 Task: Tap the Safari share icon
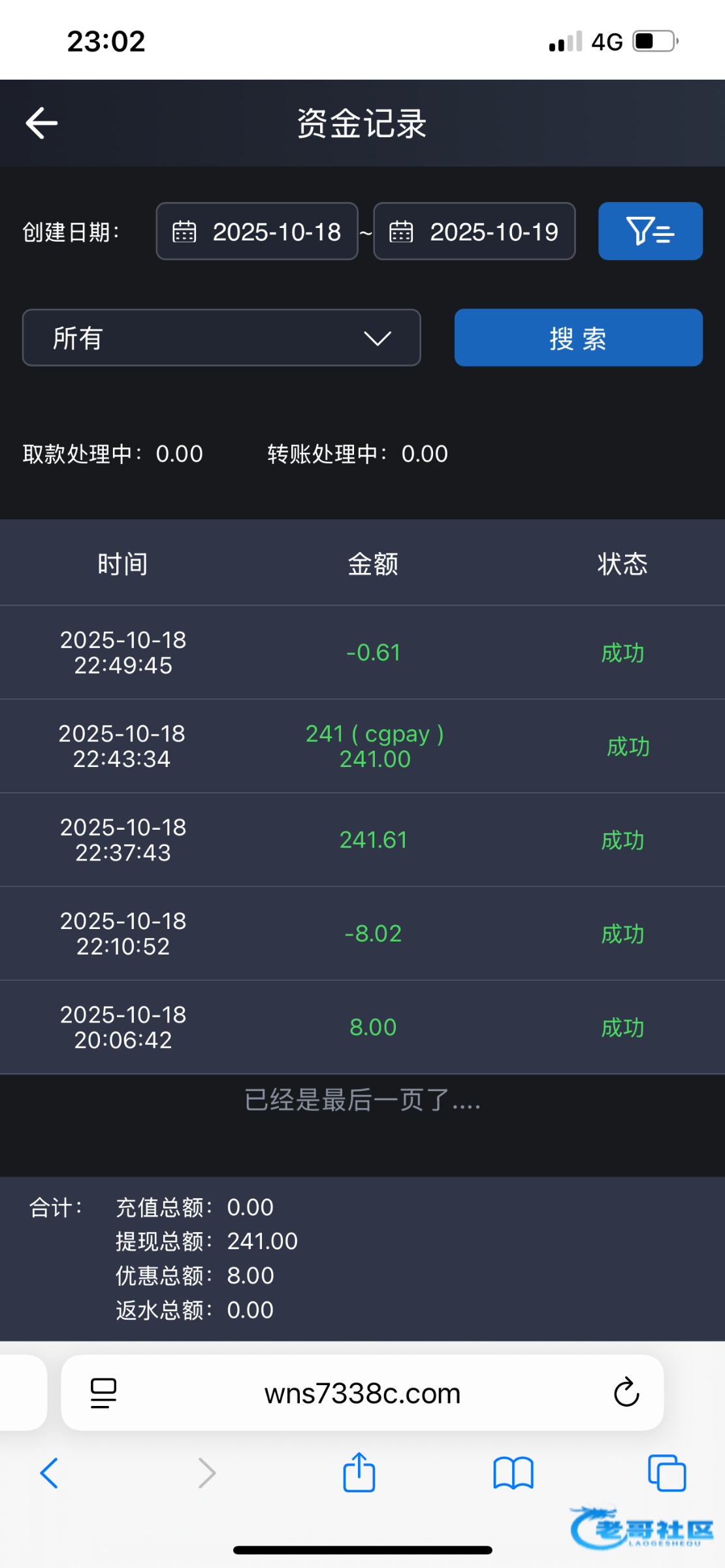point(359,1473)
